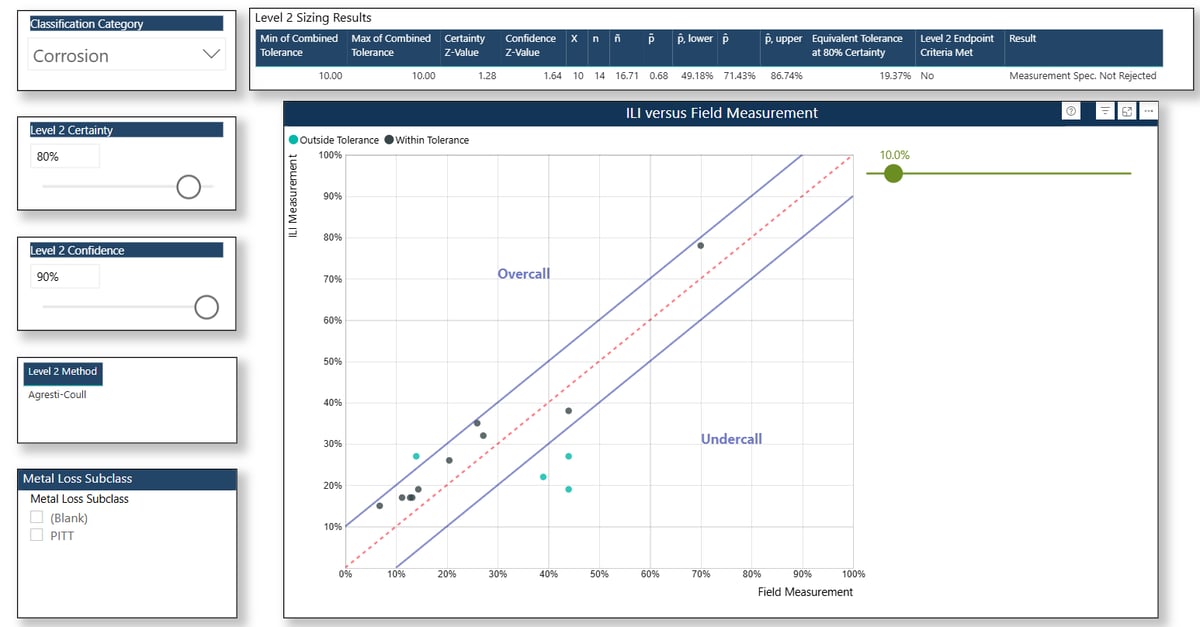Open the chart's more options menu
The image size is (1200, 627).
coord(1148,112)
